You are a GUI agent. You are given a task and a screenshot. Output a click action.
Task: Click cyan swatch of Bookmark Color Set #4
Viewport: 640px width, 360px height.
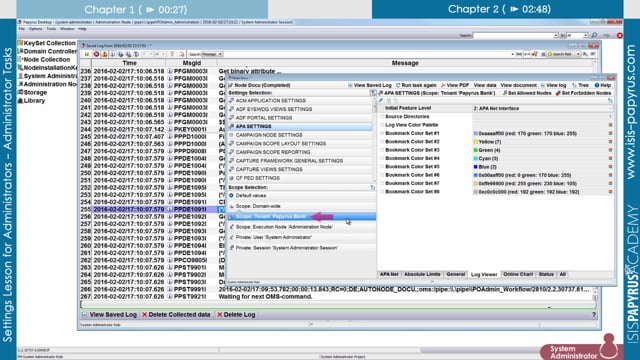pos(476,158)
